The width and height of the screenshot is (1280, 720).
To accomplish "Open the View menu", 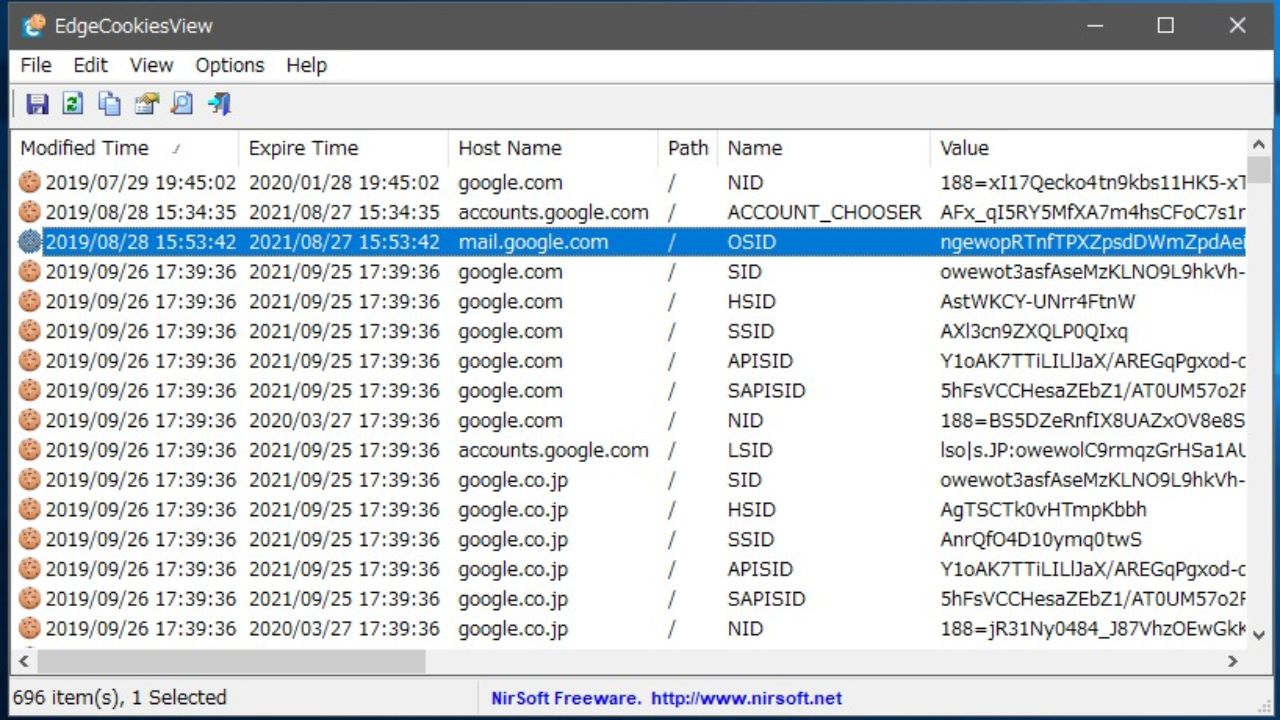I will (x=151, y=65).
